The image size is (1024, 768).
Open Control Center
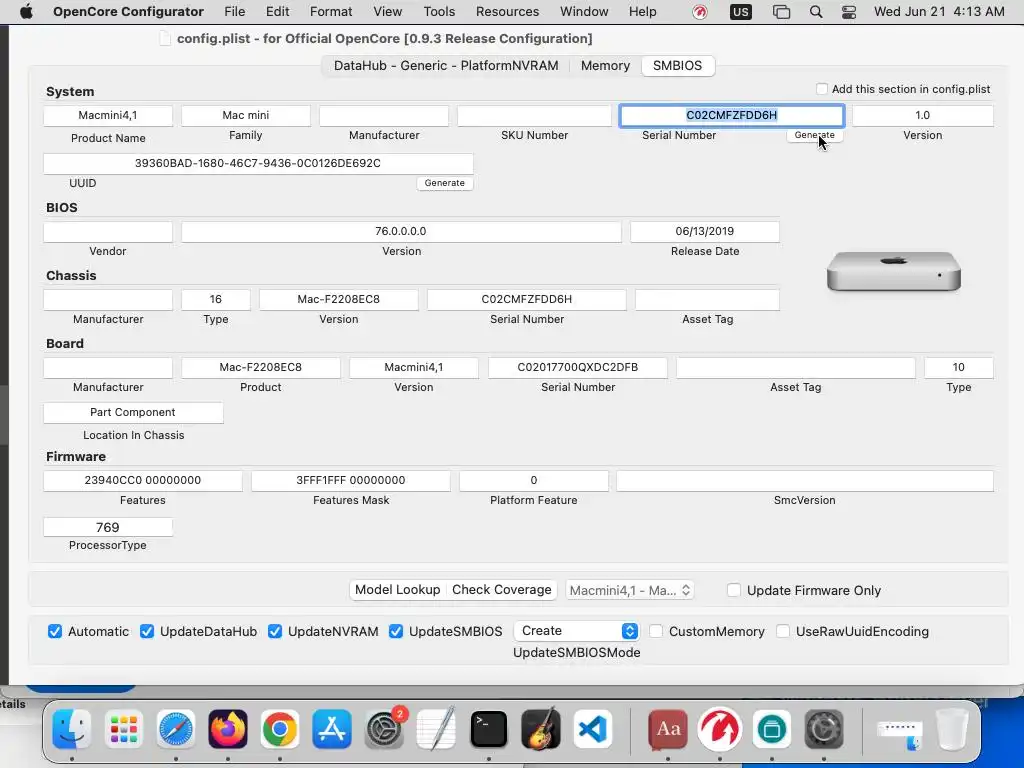point(848,12)
